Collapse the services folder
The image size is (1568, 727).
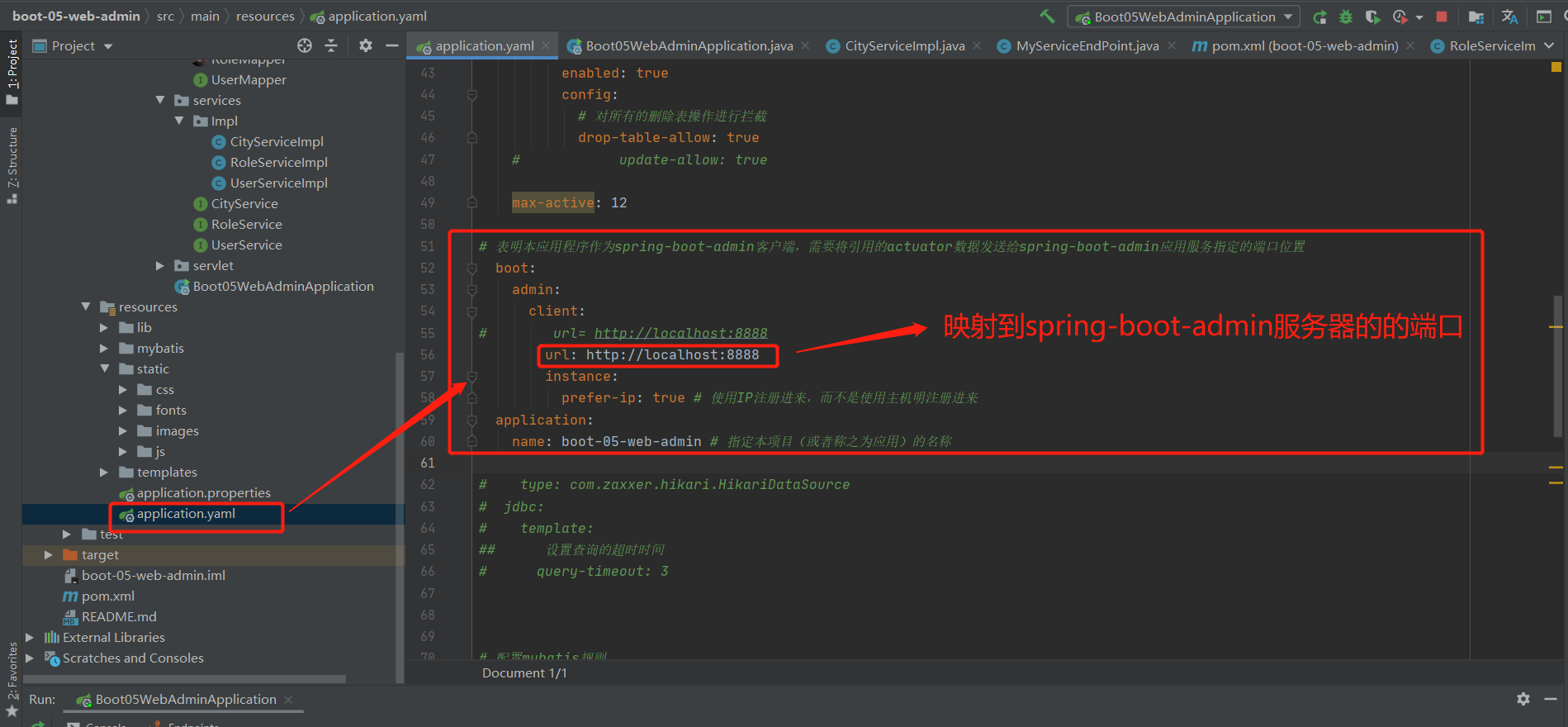point(160,100)
